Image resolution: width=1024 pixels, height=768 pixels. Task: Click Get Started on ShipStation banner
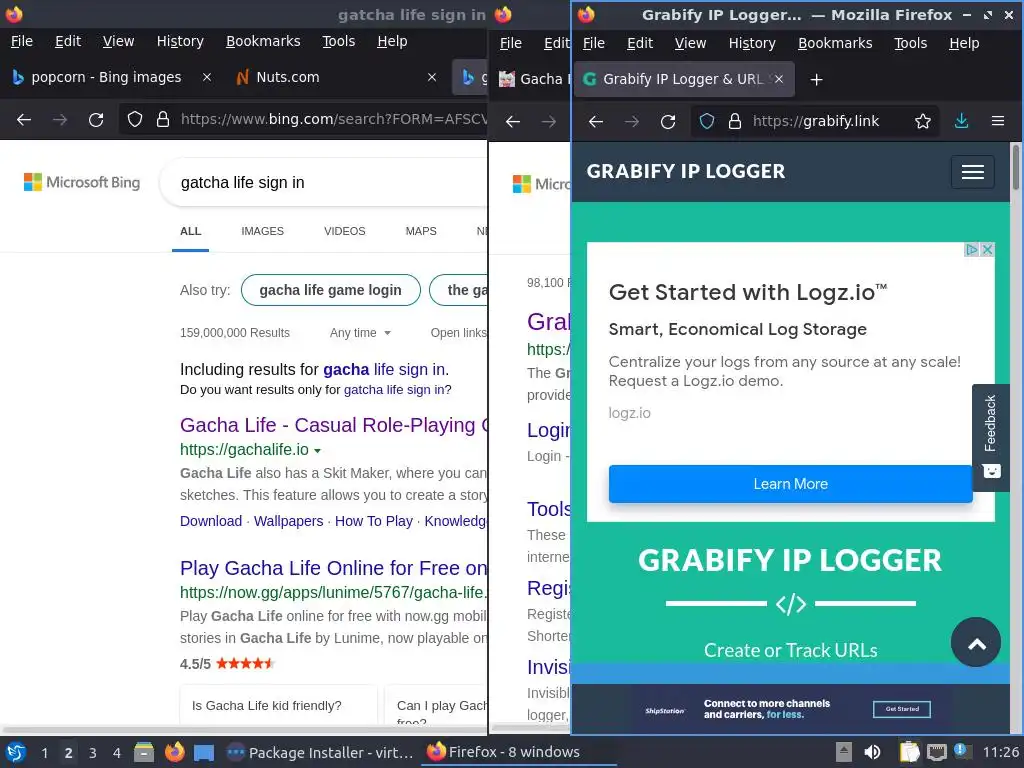click(901, 709)
